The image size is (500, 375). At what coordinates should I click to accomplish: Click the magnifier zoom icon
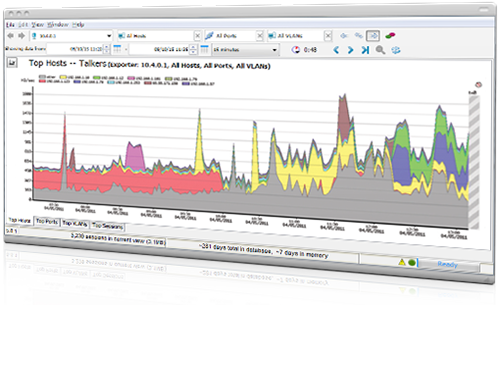tap(380, 50)
